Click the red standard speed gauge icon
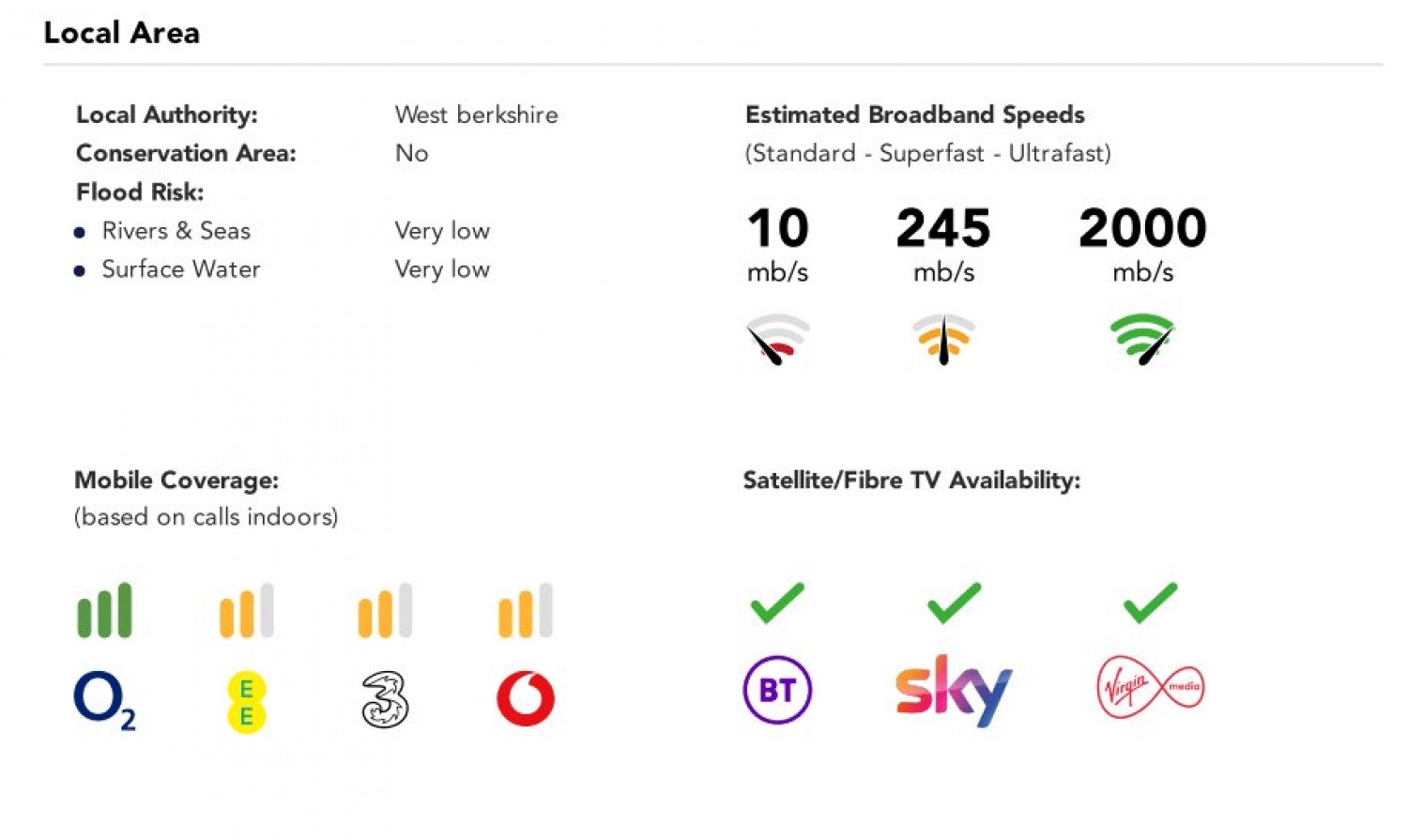 click(x=777, y=338)
